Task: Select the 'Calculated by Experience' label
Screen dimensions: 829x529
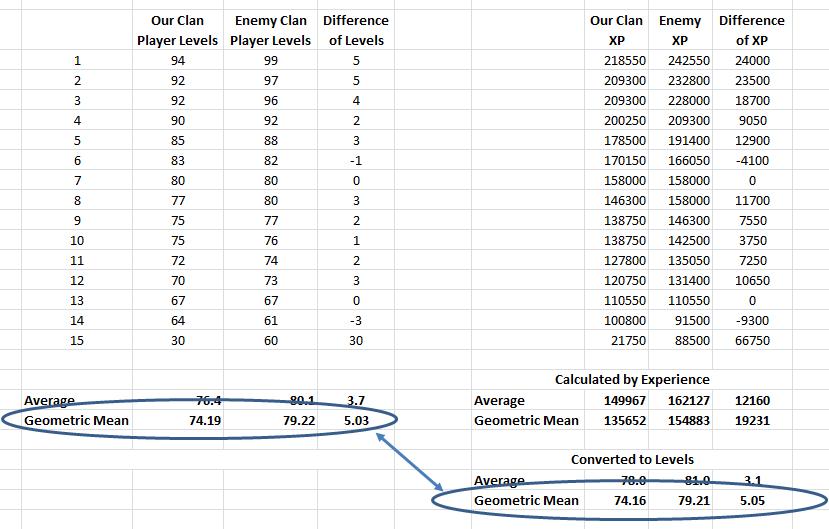Action: [632, 380]
